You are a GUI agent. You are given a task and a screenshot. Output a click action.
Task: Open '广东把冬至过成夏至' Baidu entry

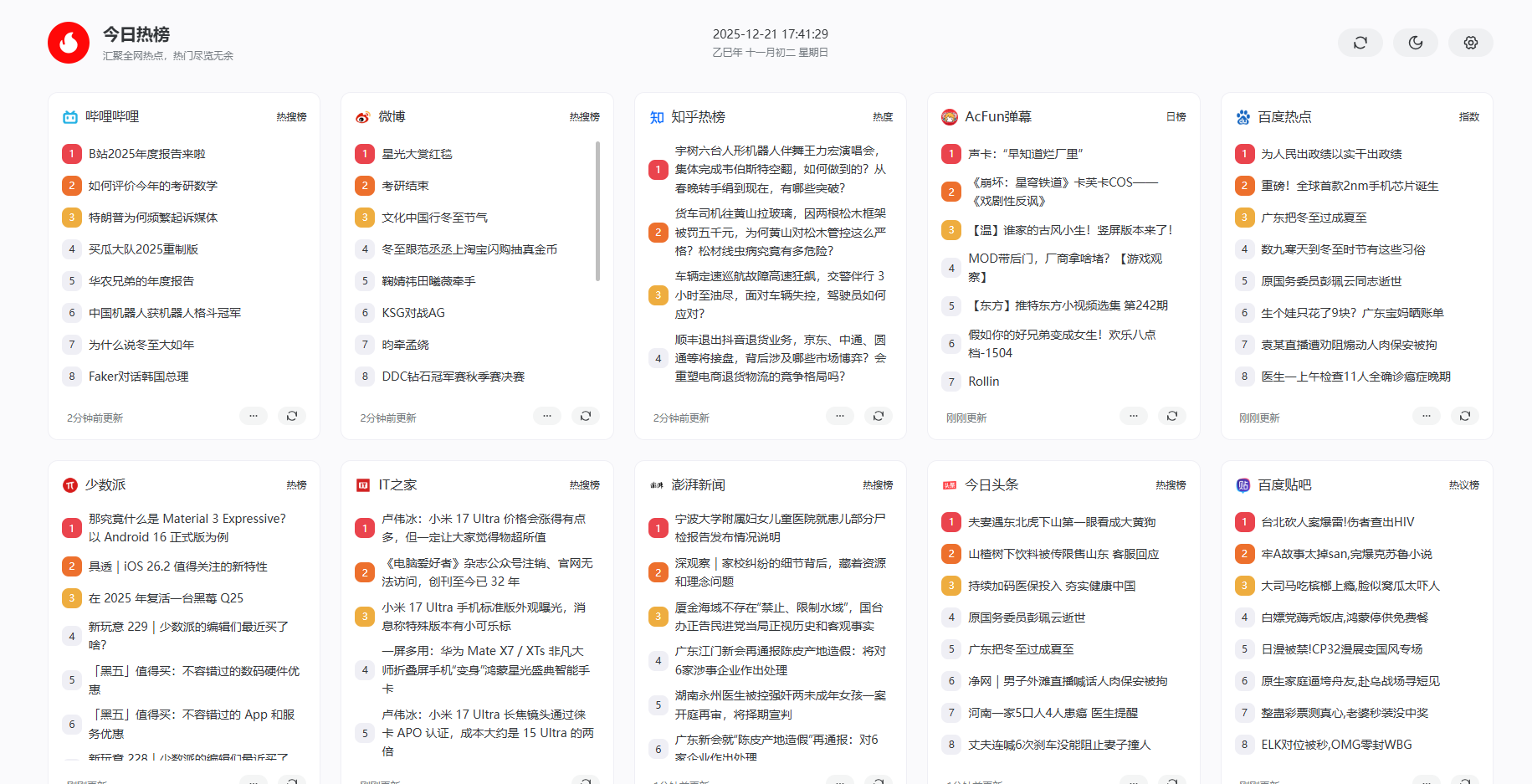1314,218
